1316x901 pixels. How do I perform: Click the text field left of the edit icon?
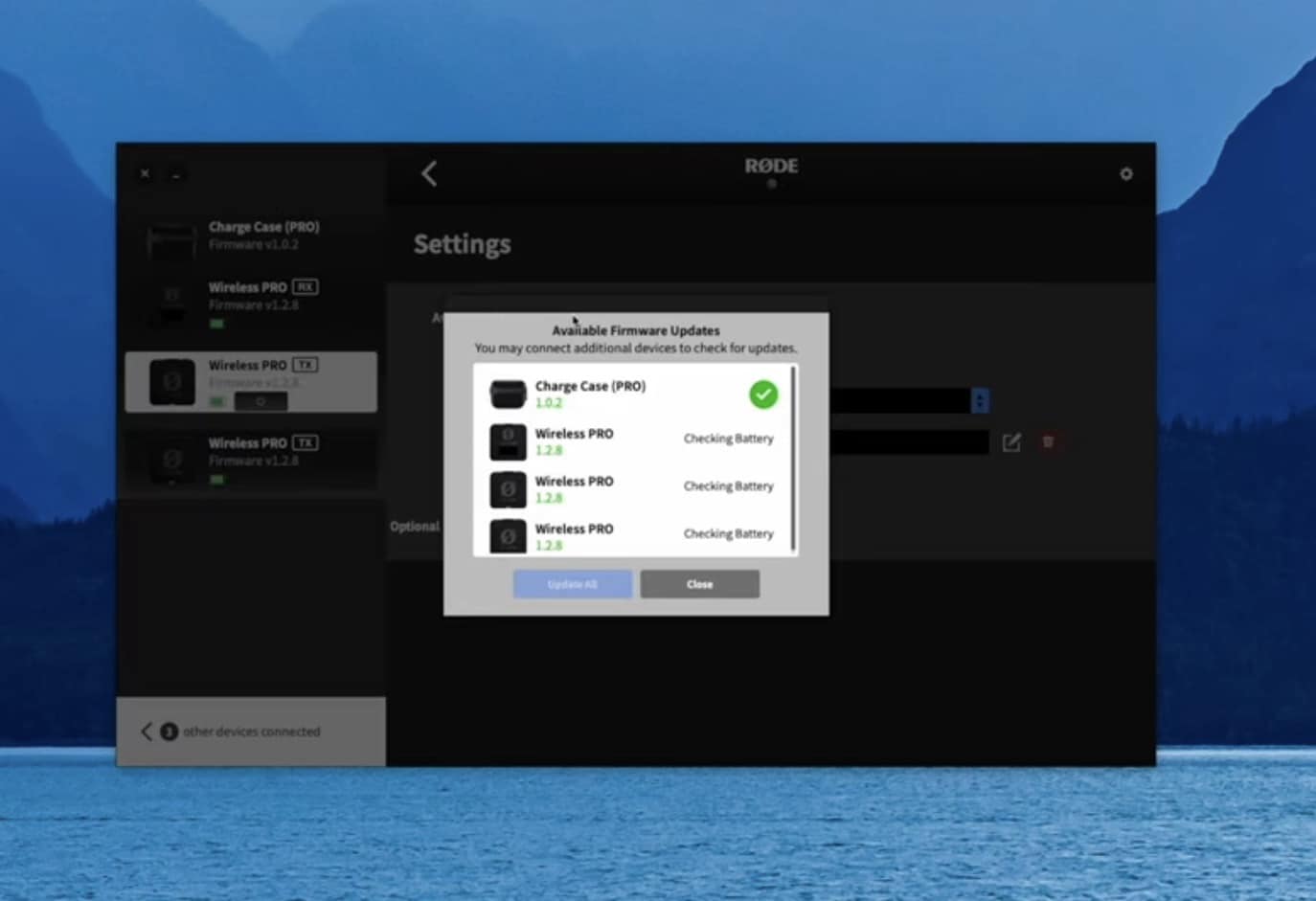909,441
